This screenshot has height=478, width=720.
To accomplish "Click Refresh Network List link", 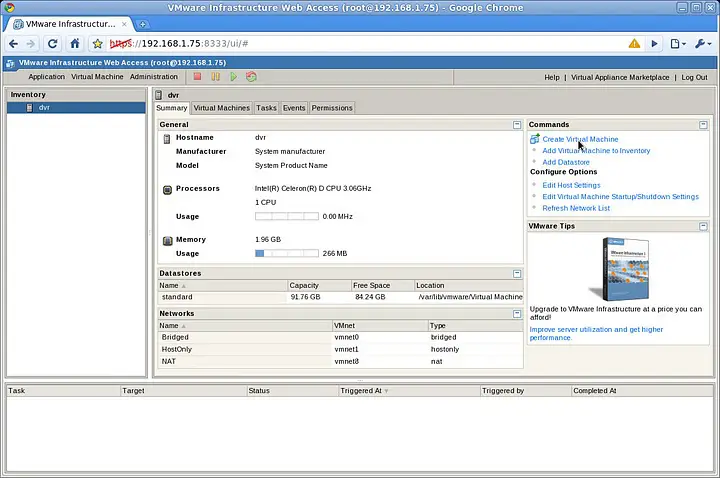I will click(576, 208).
